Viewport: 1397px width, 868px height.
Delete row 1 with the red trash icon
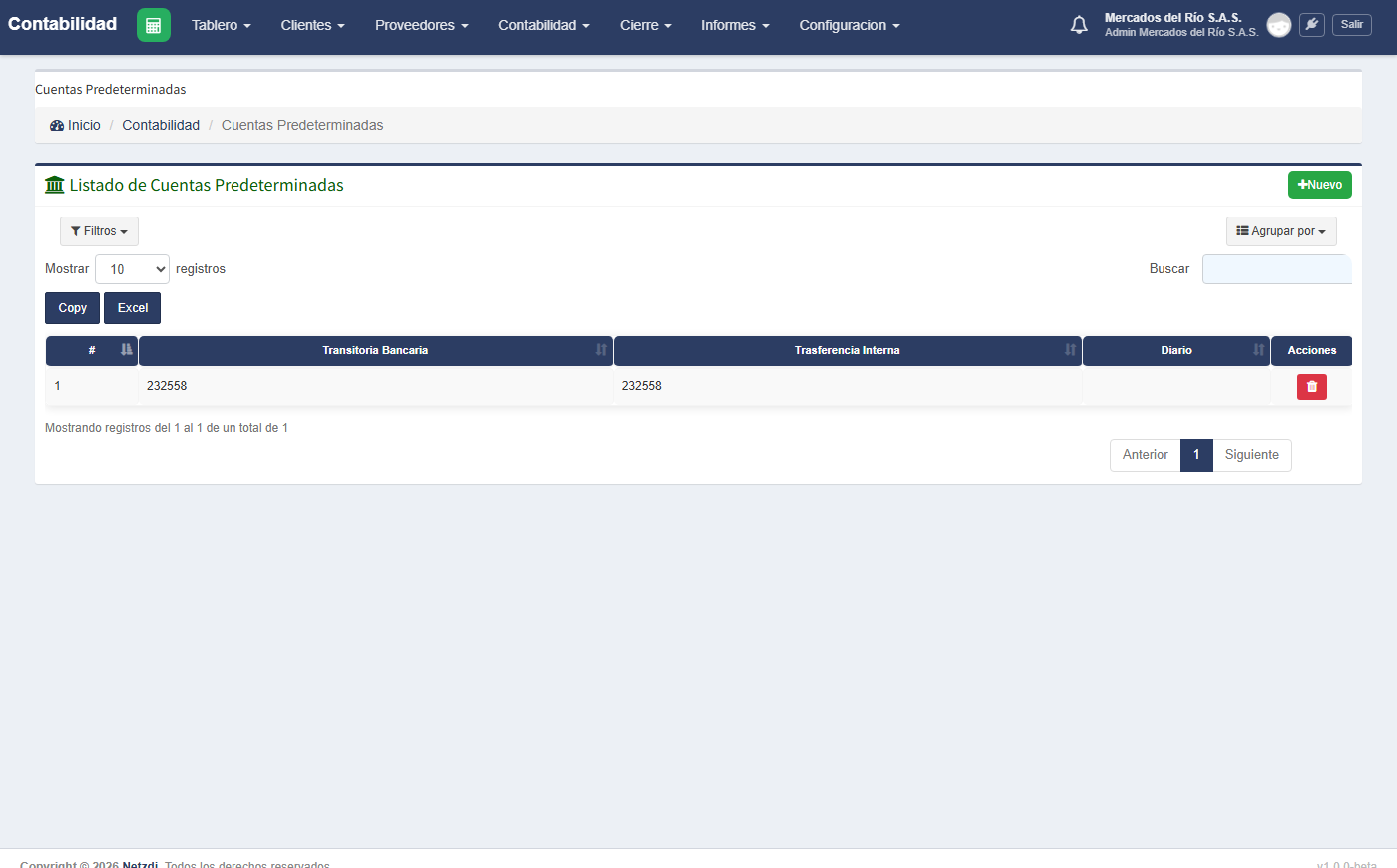pyautogui.click(x=1311, y=387)
